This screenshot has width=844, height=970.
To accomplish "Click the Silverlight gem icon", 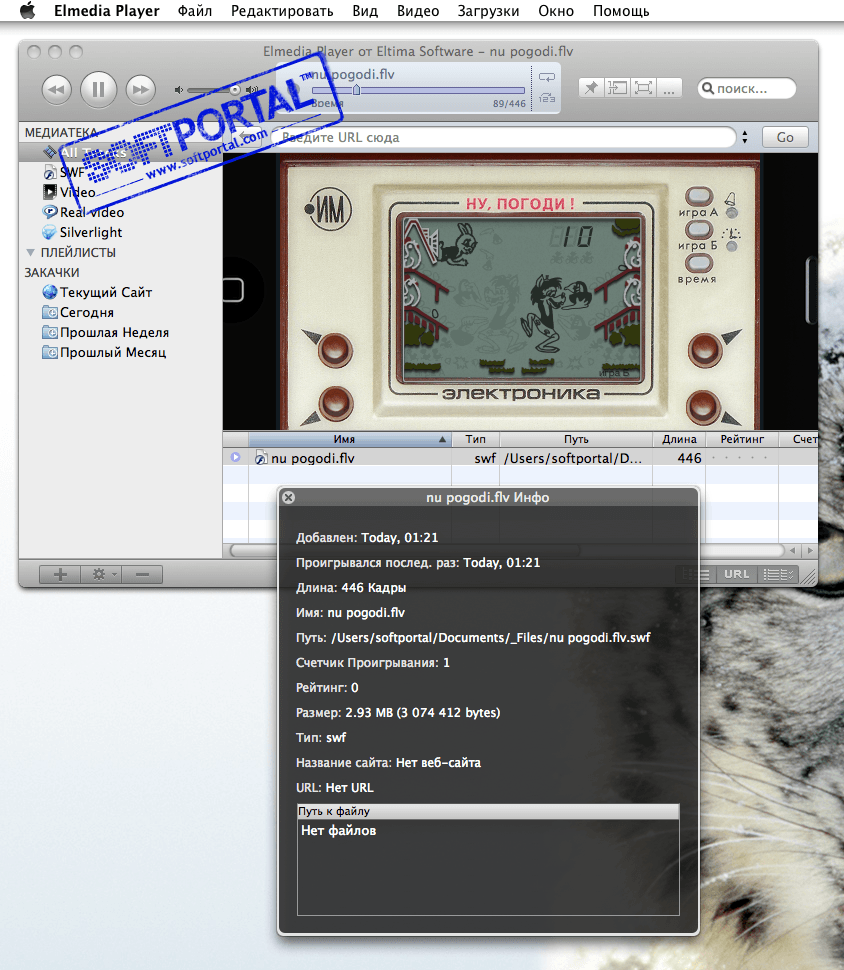I will point(50,233).
